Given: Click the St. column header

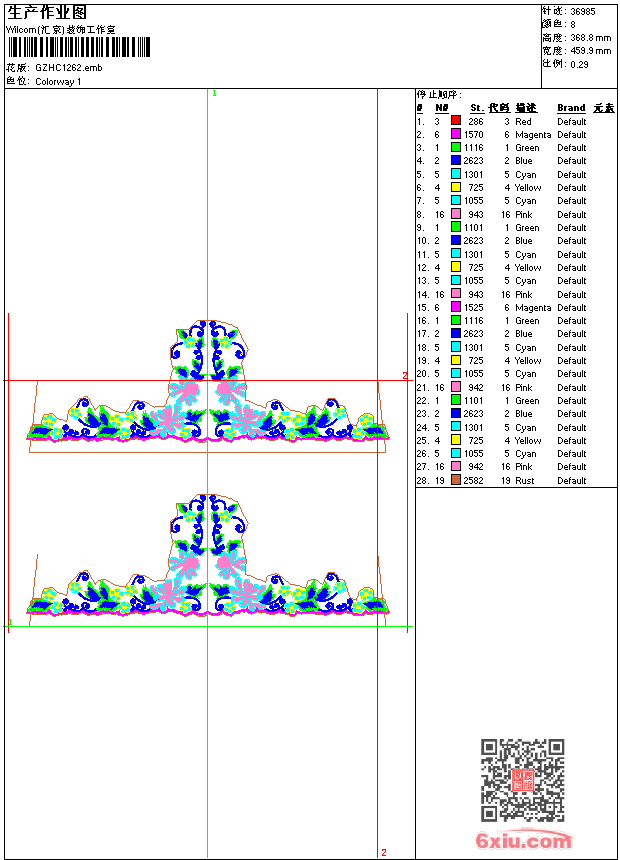Looking at the screenshot, I should pyautogui.click(x=477, y=108).
